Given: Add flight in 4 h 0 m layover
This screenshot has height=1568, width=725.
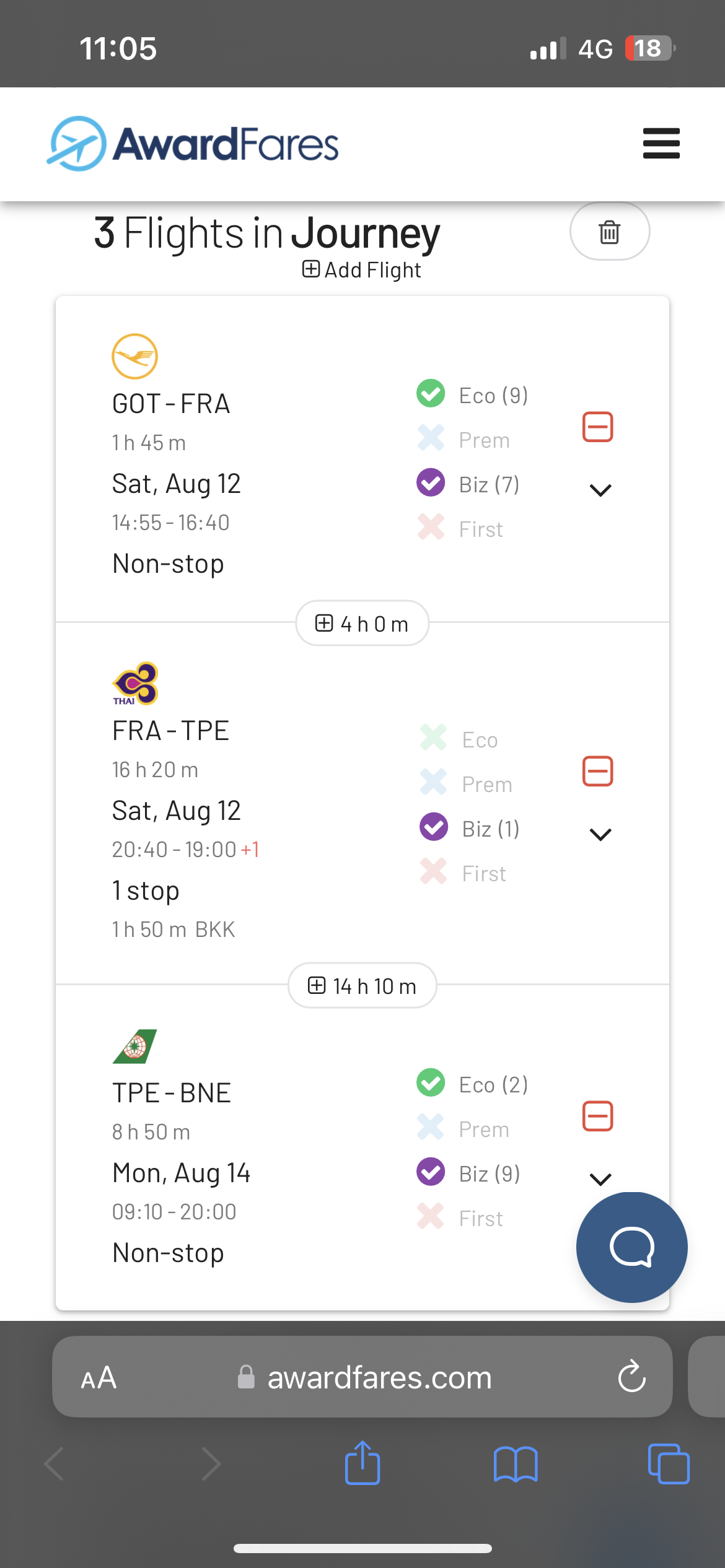Looking at the screenshot, I should tap(362, 624).
